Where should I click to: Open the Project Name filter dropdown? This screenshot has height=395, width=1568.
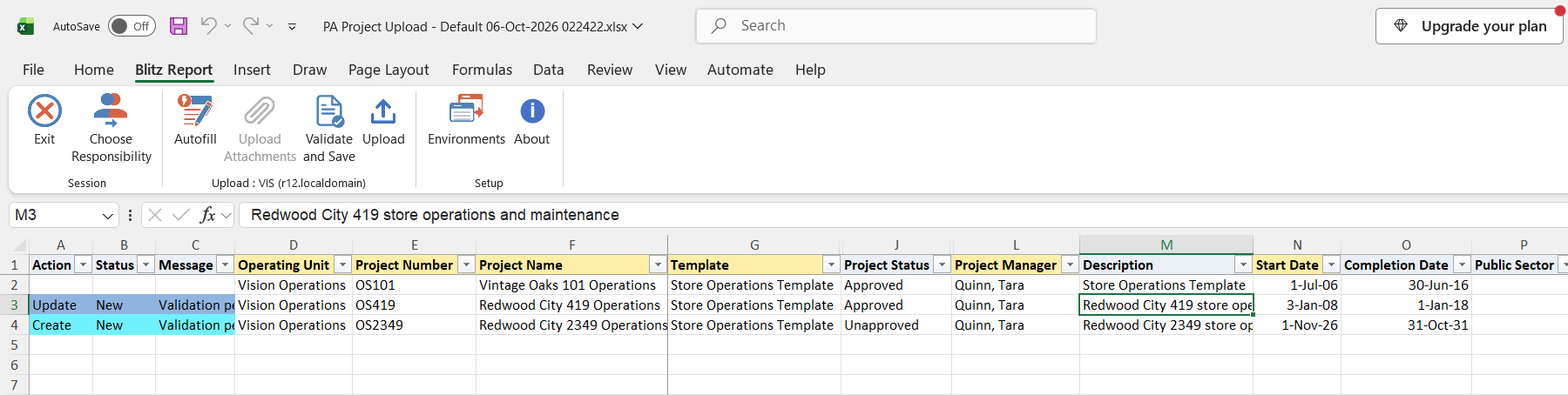pyautogui.click(x=659, y=264)
